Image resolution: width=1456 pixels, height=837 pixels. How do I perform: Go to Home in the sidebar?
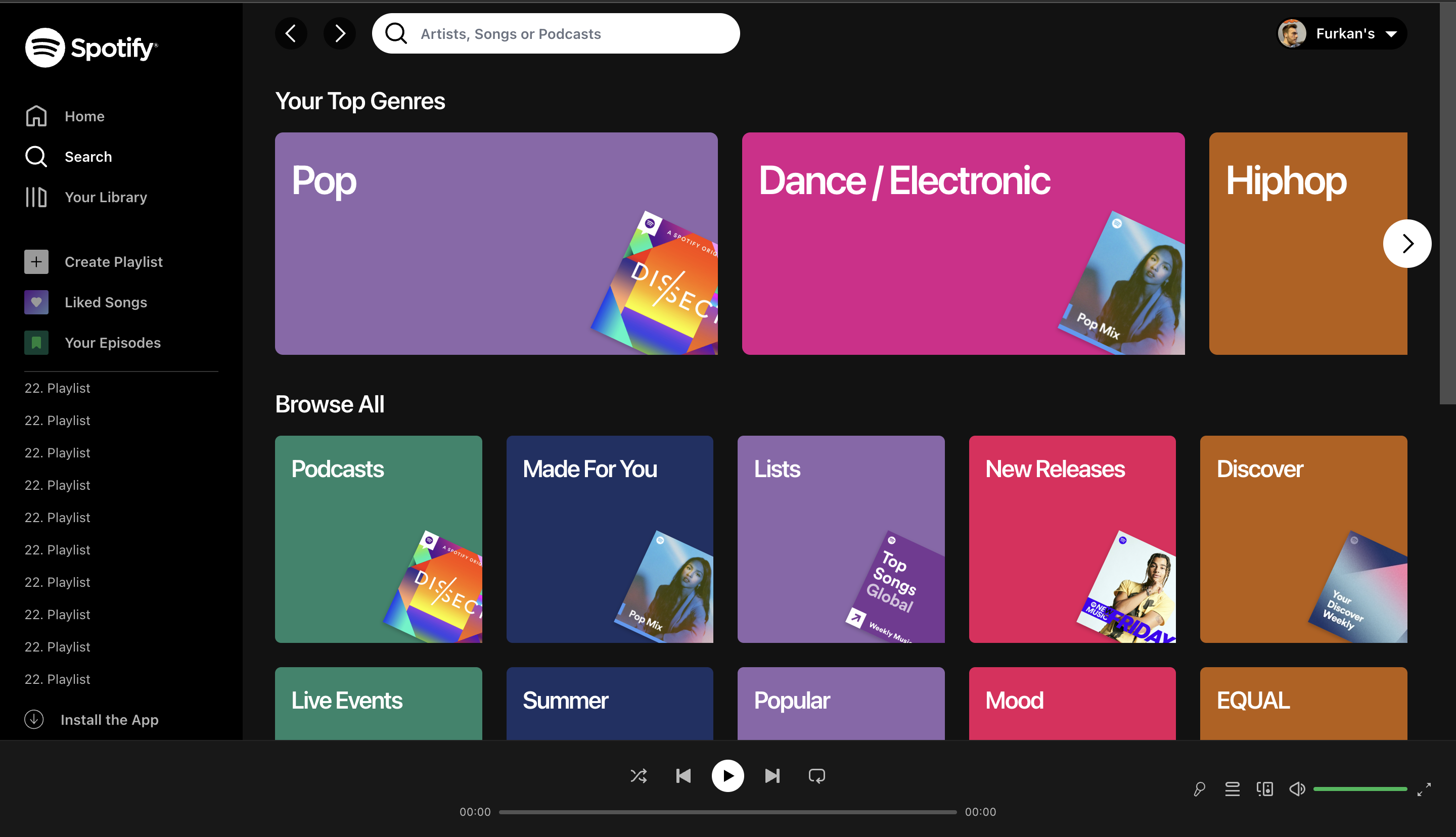click(84, 117)
